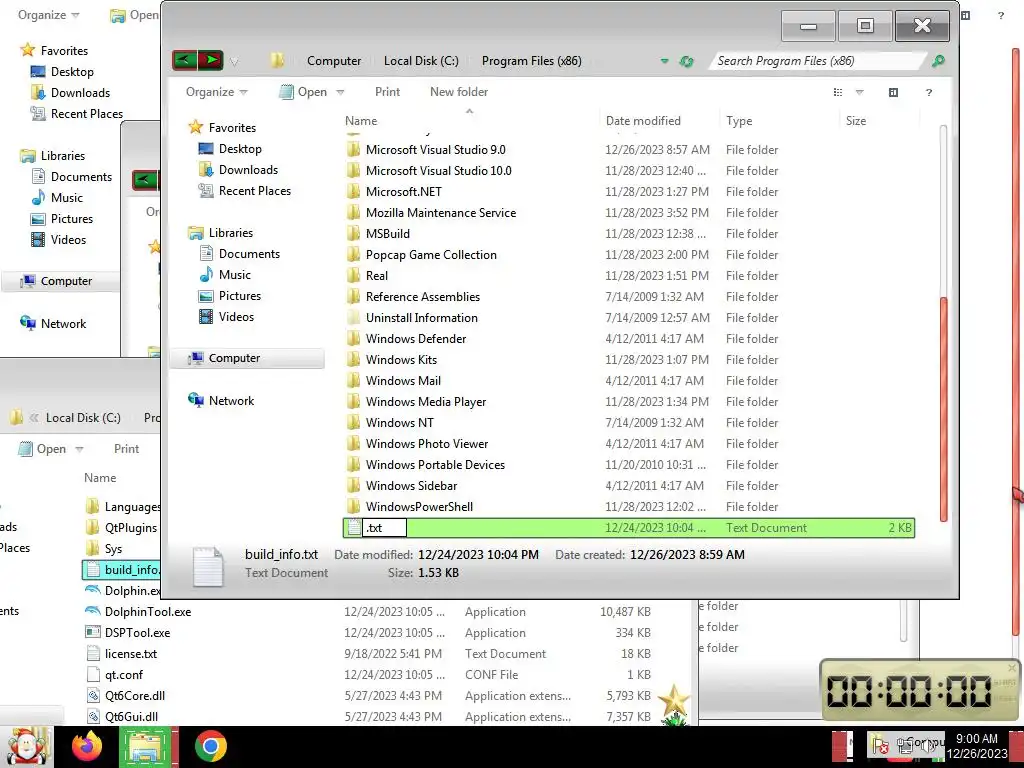Click the New folder button
The height and width of the screenshot is (768, 1024).
(x=458, y=92)
